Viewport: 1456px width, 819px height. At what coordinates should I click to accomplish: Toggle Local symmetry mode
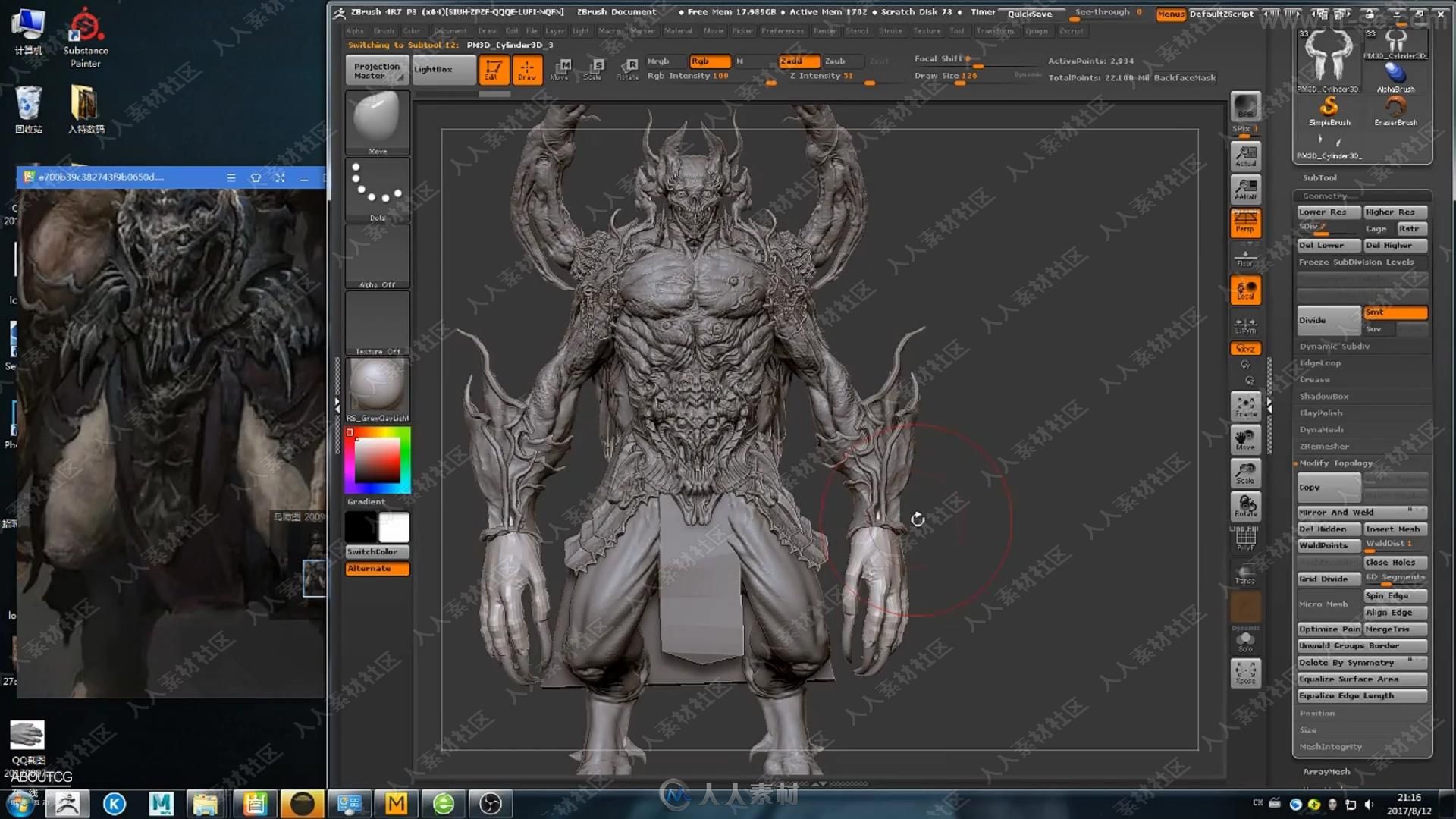click(1245, 290)
